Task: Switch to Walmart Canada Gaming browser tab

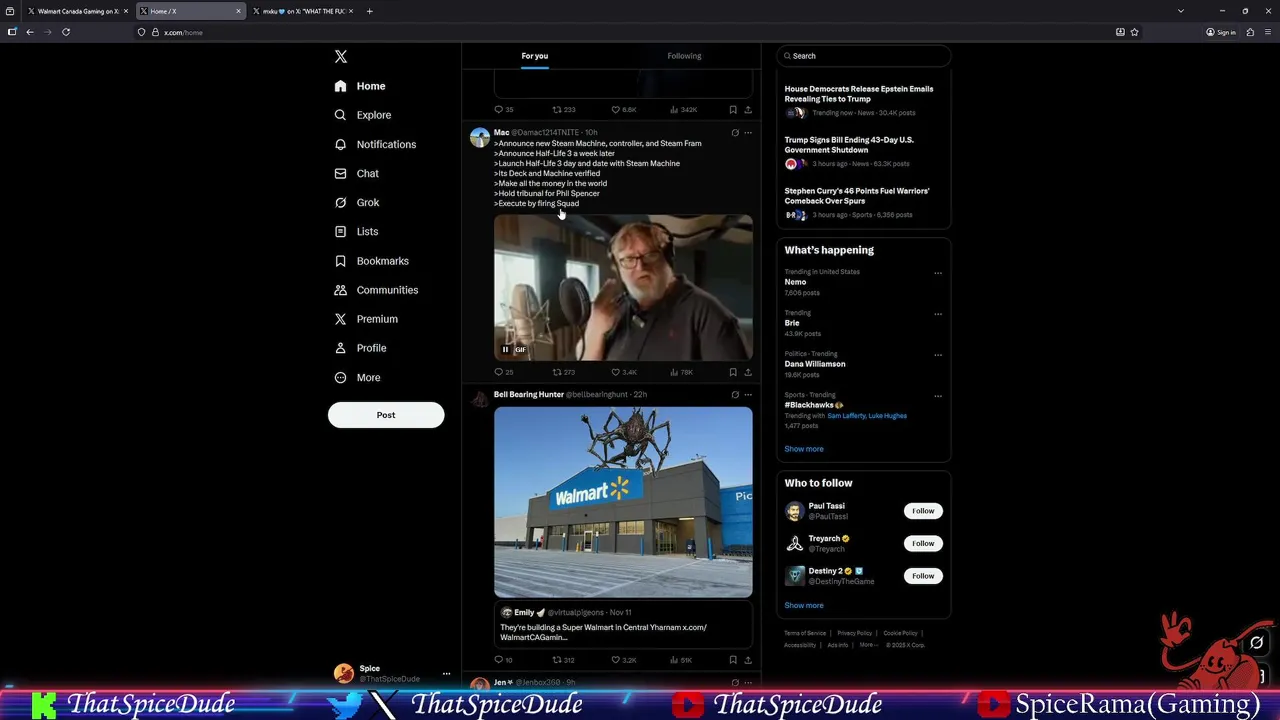Action: (76, 11)
